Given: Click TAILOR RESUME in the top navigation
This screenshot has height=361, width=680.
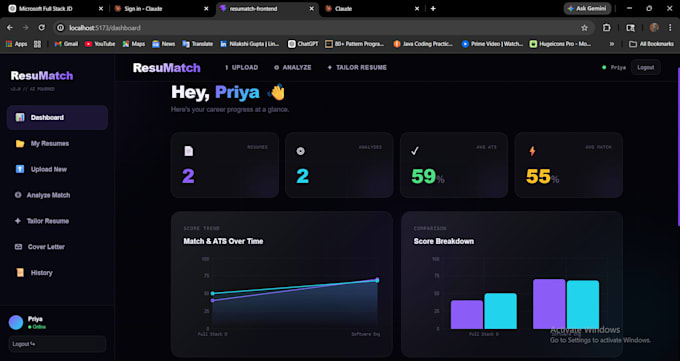Looking at the screenshot, I should (357, 68).
